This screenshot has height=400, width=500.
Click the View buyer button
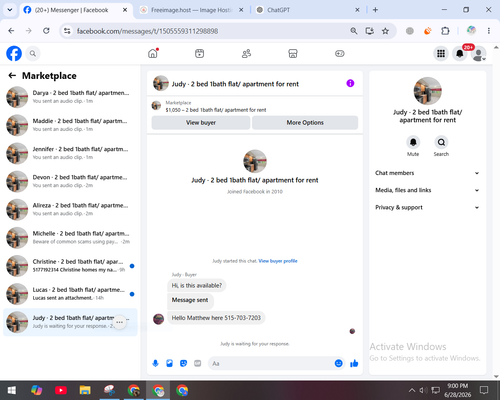pos(201,122)
